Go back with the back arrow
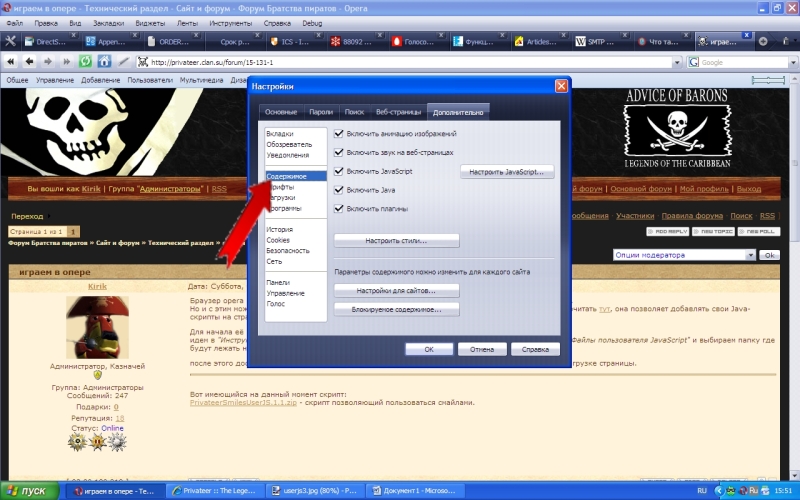Viewport: 800px width, 500px height. coord(30,62)
